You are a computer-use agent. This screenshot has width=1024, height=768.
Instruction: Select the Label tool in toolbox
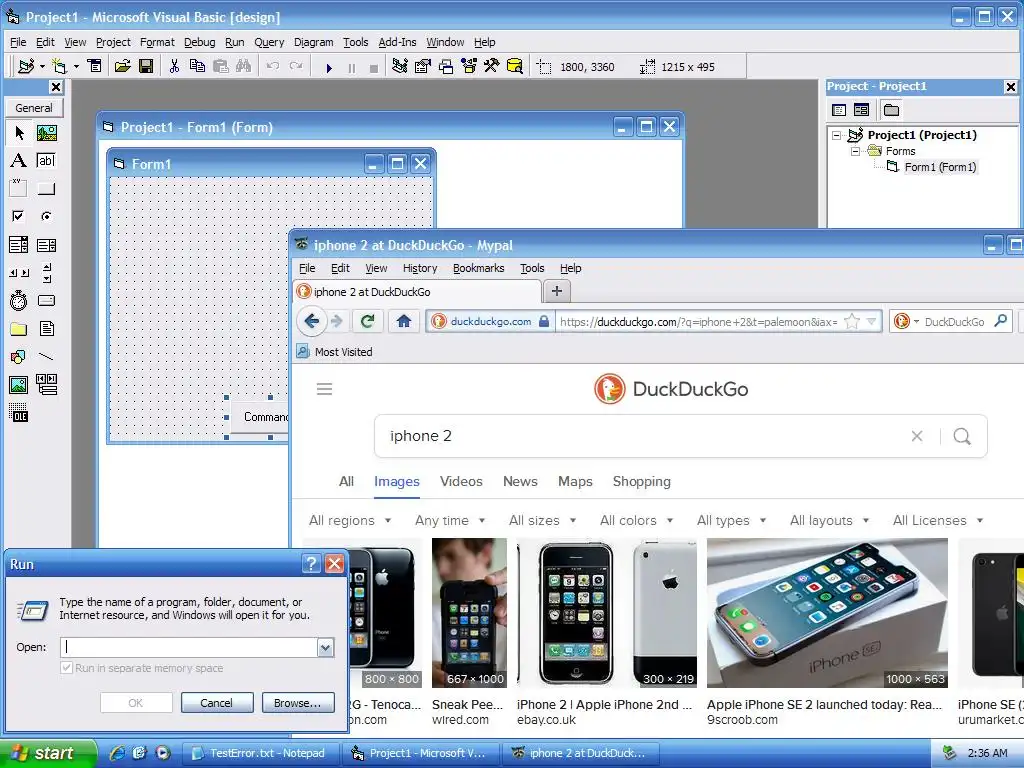tap(19, 161)
